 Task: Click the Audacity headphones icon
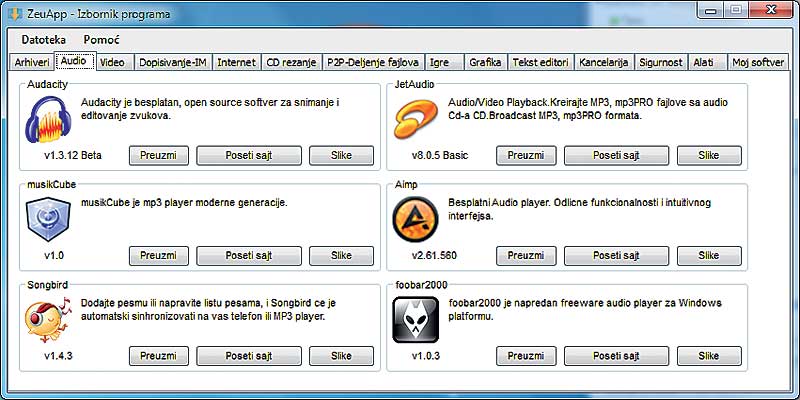click(x=48, y=120)
